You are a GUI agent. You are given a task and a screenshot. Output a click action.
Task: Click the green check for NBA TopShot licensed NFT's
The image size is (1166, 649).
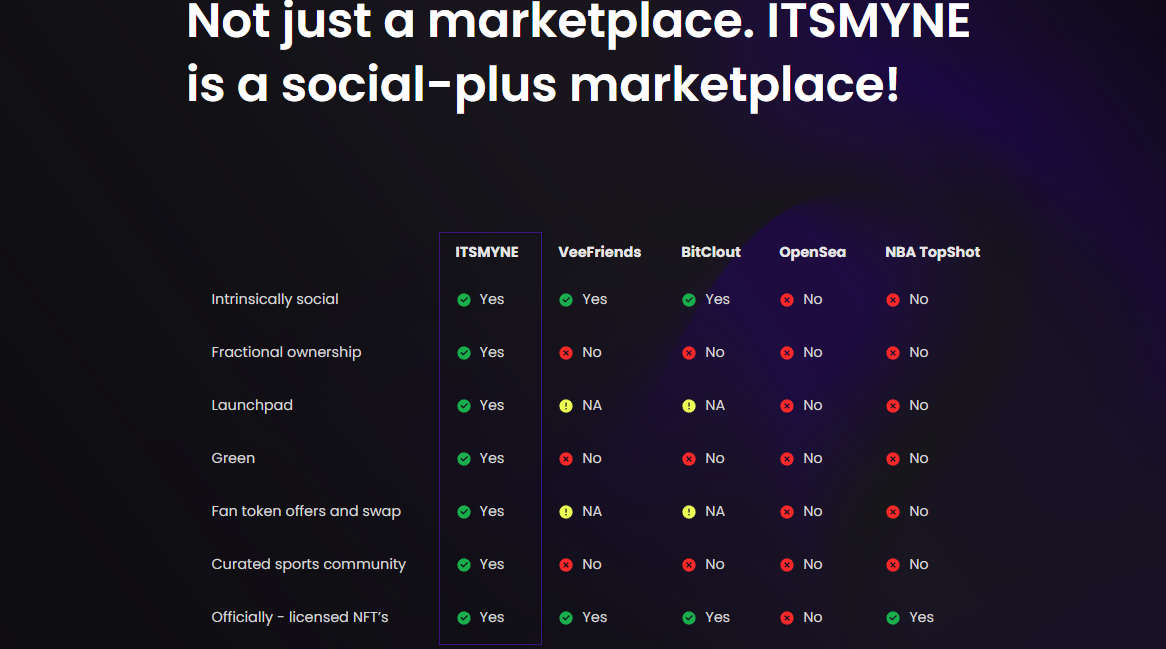tap(893, 618)
